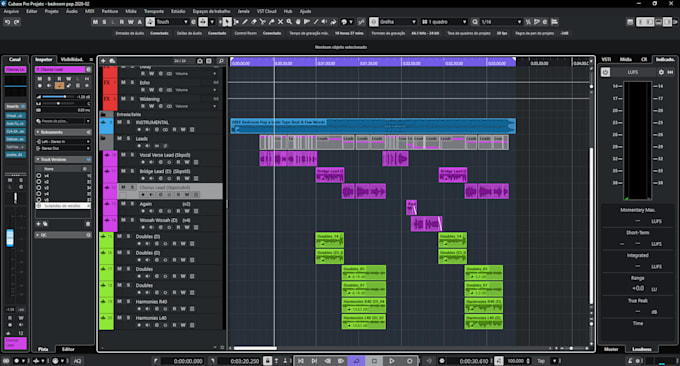This screenshot has width=680, height=366.
Task: Switch to the Master tab in right zone
Action: click(x=611, y=349)
